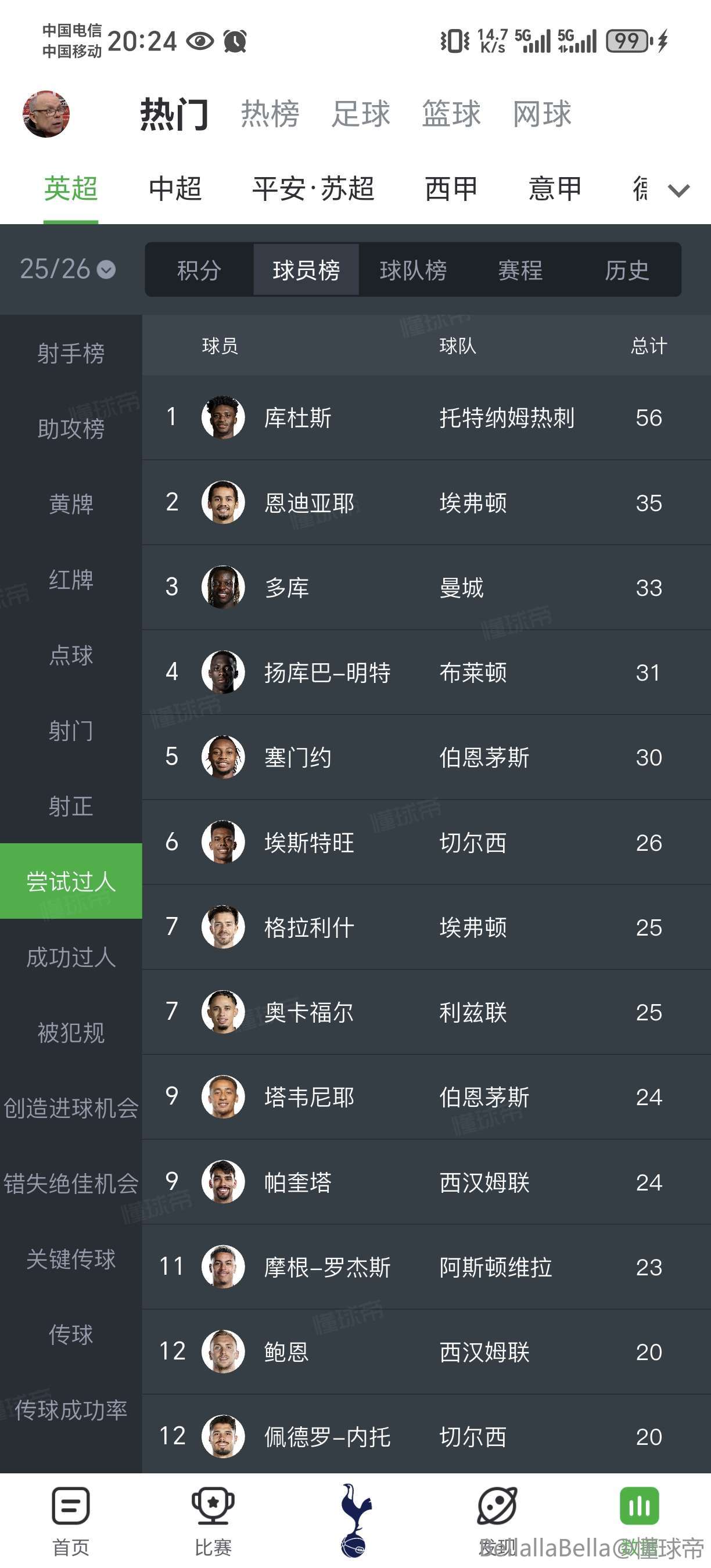Tap the alarm clock status icon
Screen dimensions: 711x1568
point(235,41)
